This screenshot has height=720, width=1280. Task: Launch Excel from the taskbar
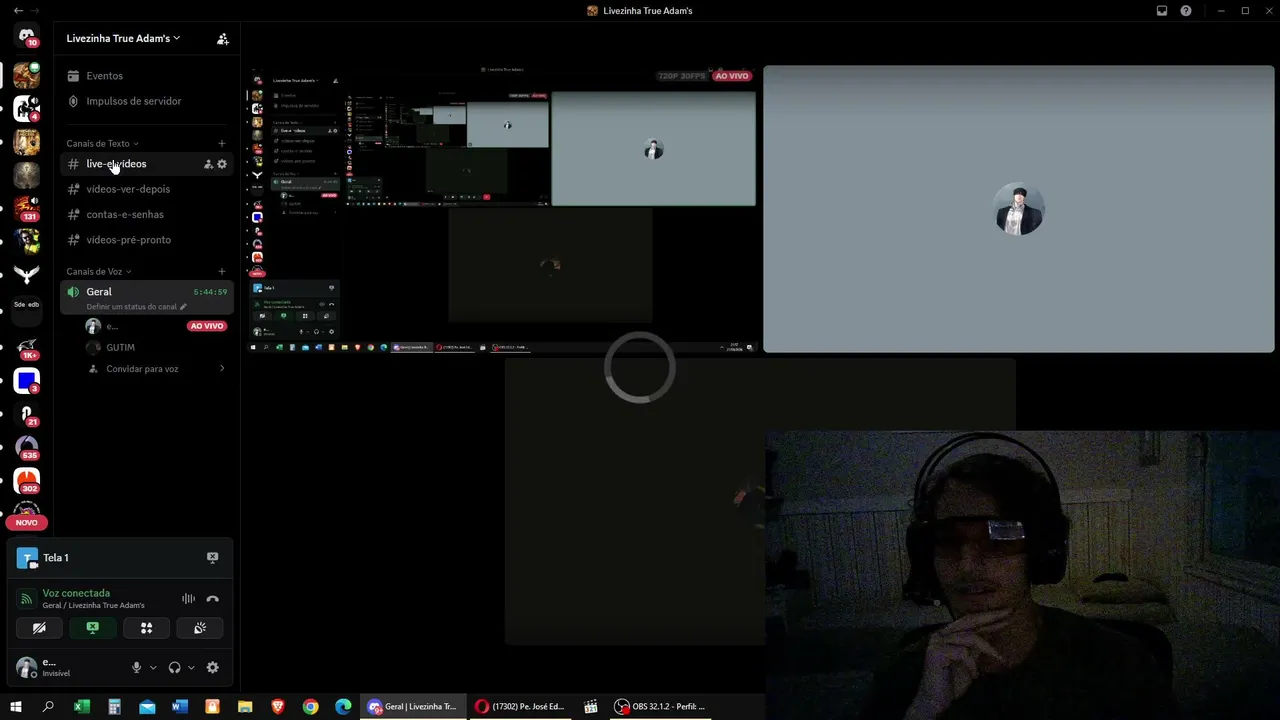82,706
